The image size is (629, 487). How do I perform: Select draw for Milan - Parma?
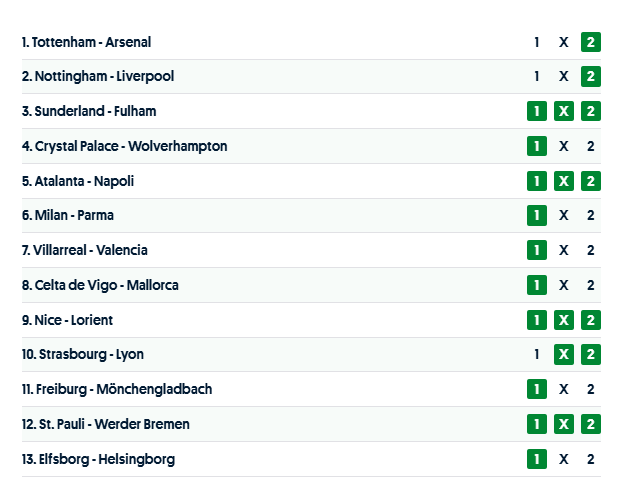point(564,215)
